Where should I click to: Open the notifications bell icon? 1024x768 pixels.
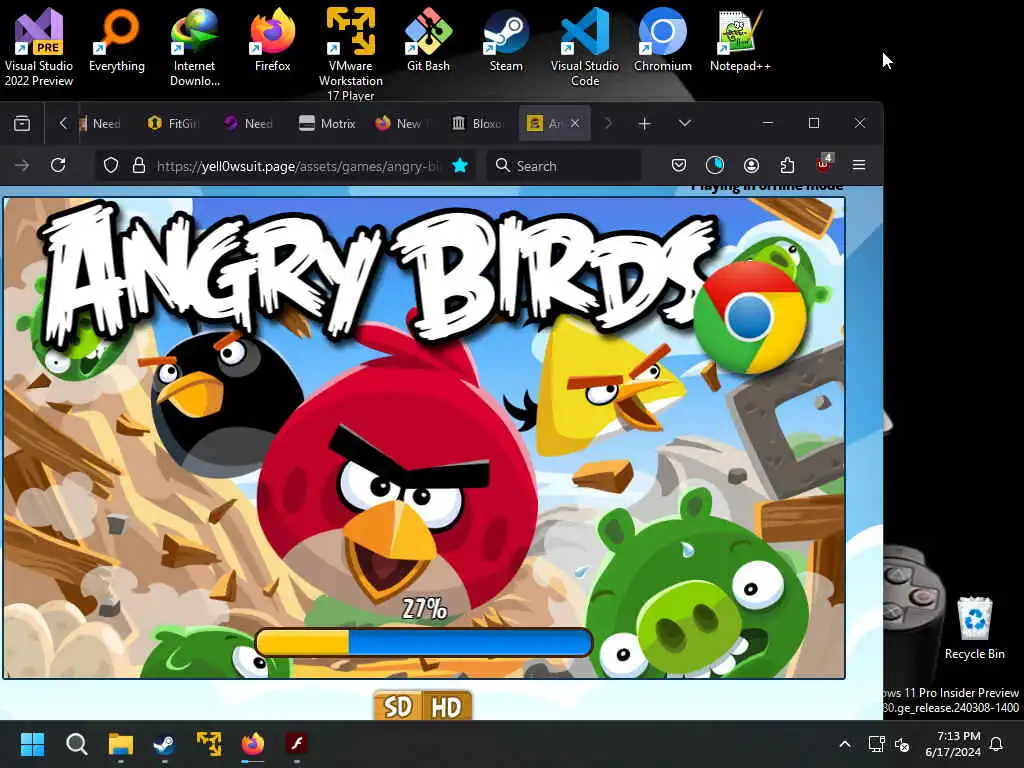click(997, 744)
